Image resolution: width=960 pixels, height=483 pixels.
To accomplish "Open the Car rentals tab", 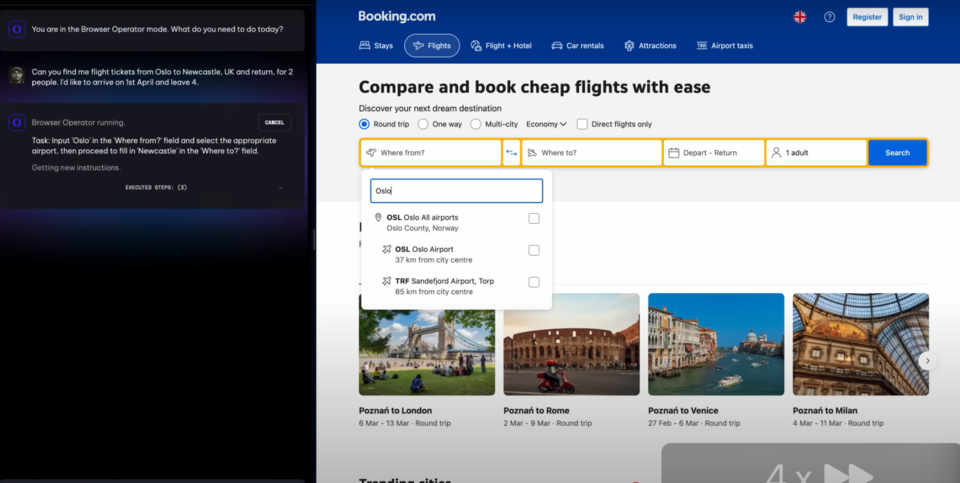I will point(580,46).
